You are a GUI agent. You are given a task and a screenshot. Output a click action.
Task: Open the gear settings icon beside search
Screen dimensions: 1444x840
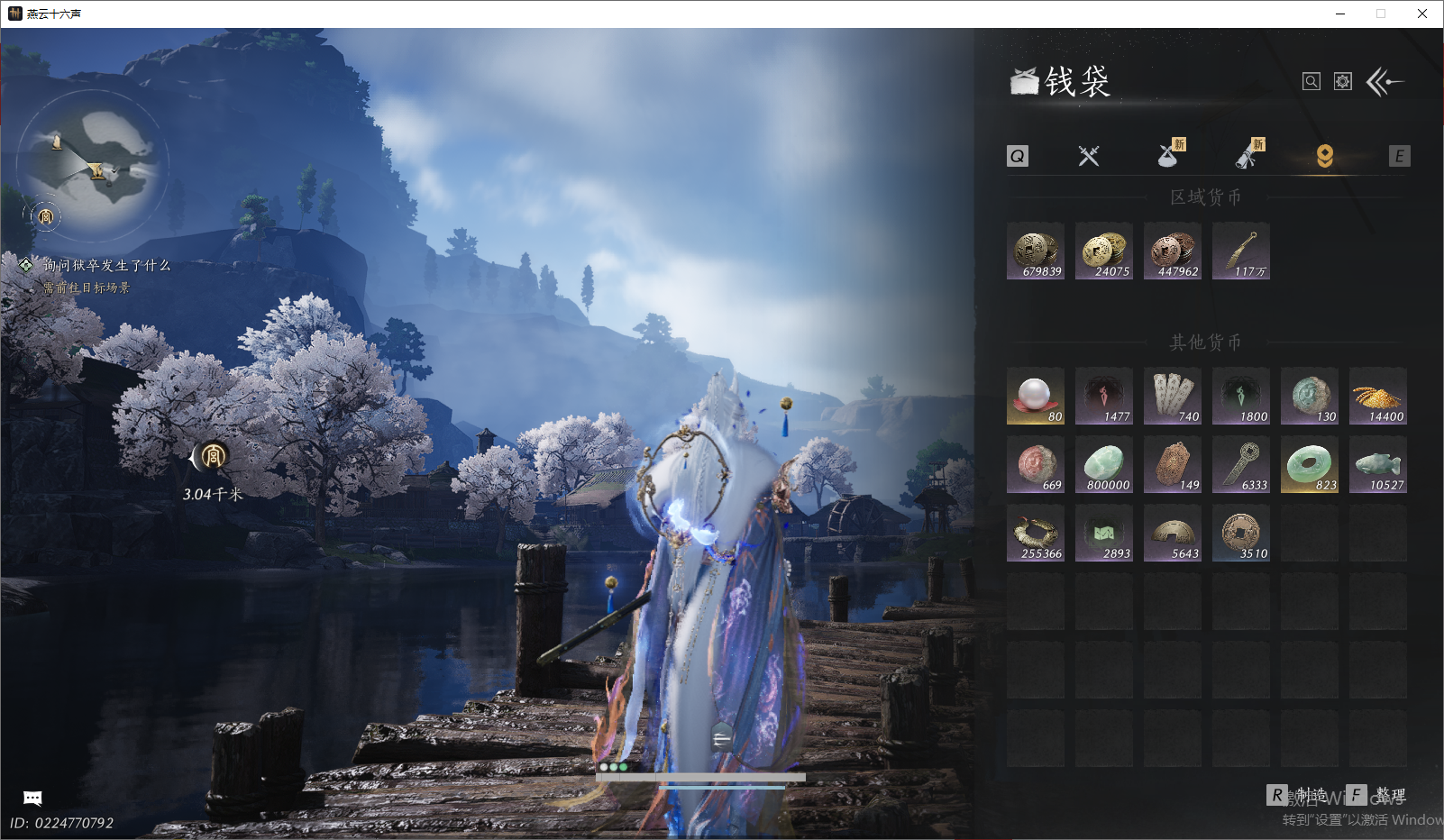click(x=1343, y=82)
